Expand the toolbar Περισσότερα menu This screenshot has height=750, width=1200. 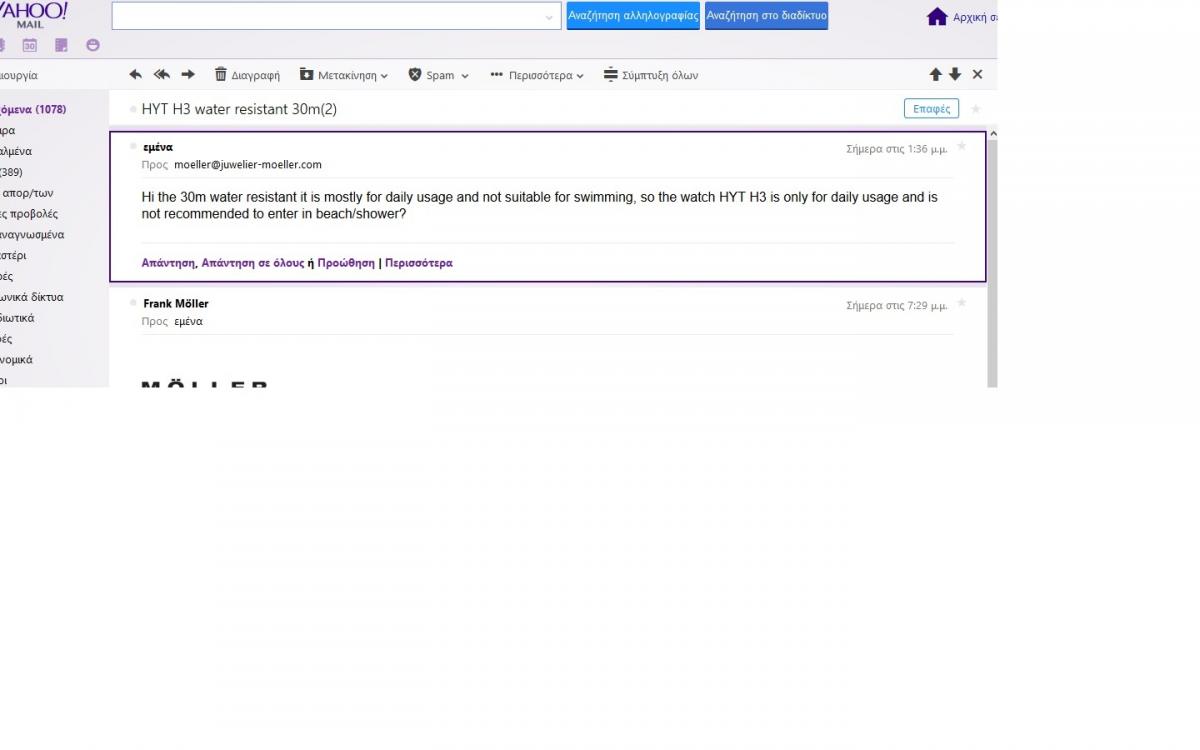click(x=537, y=75)
